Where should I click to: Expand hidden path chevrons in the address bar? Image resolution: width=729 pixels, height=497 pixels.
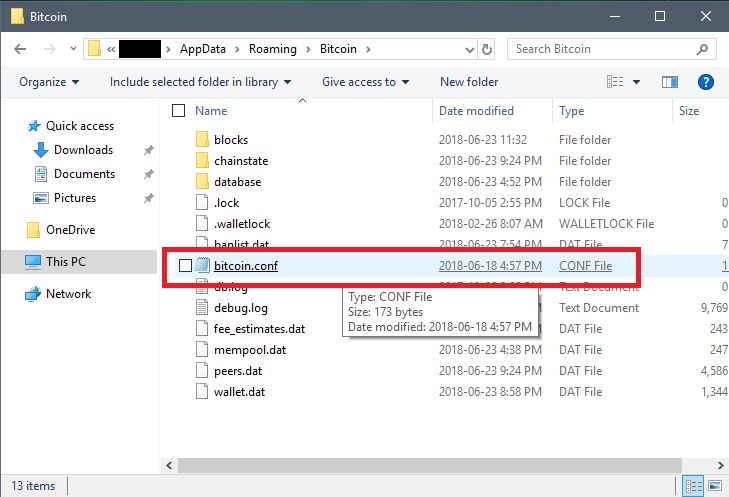pos(111,49)
